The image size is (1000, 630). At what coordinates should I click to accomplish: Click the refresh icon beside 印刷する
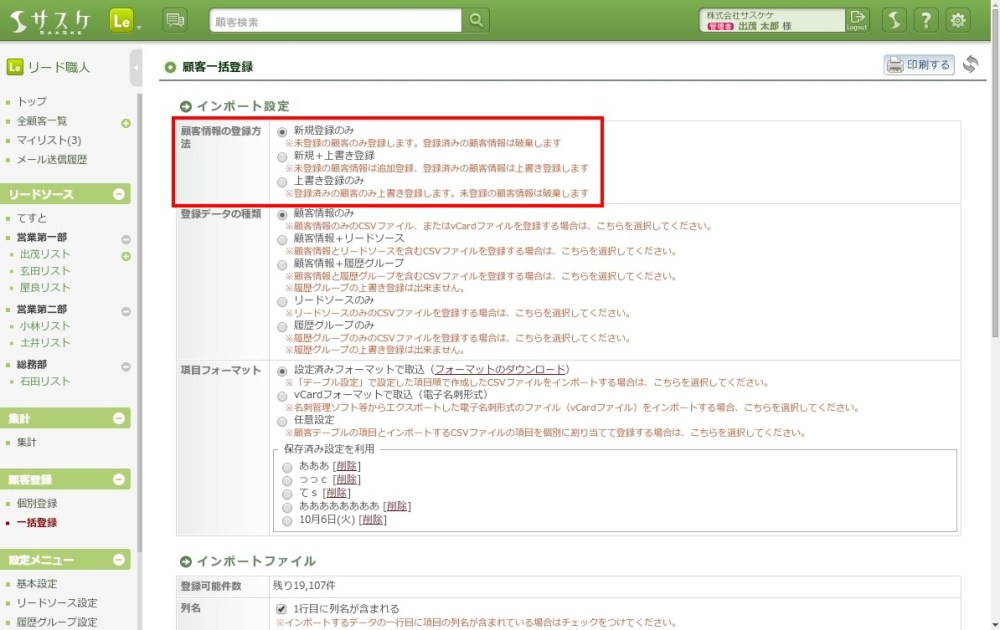970,65
